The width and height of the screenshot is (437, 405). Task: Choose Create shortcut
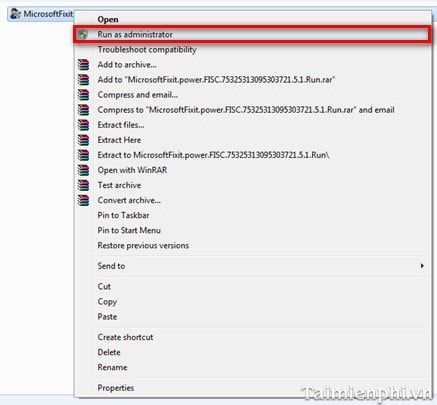click(125, 337)
